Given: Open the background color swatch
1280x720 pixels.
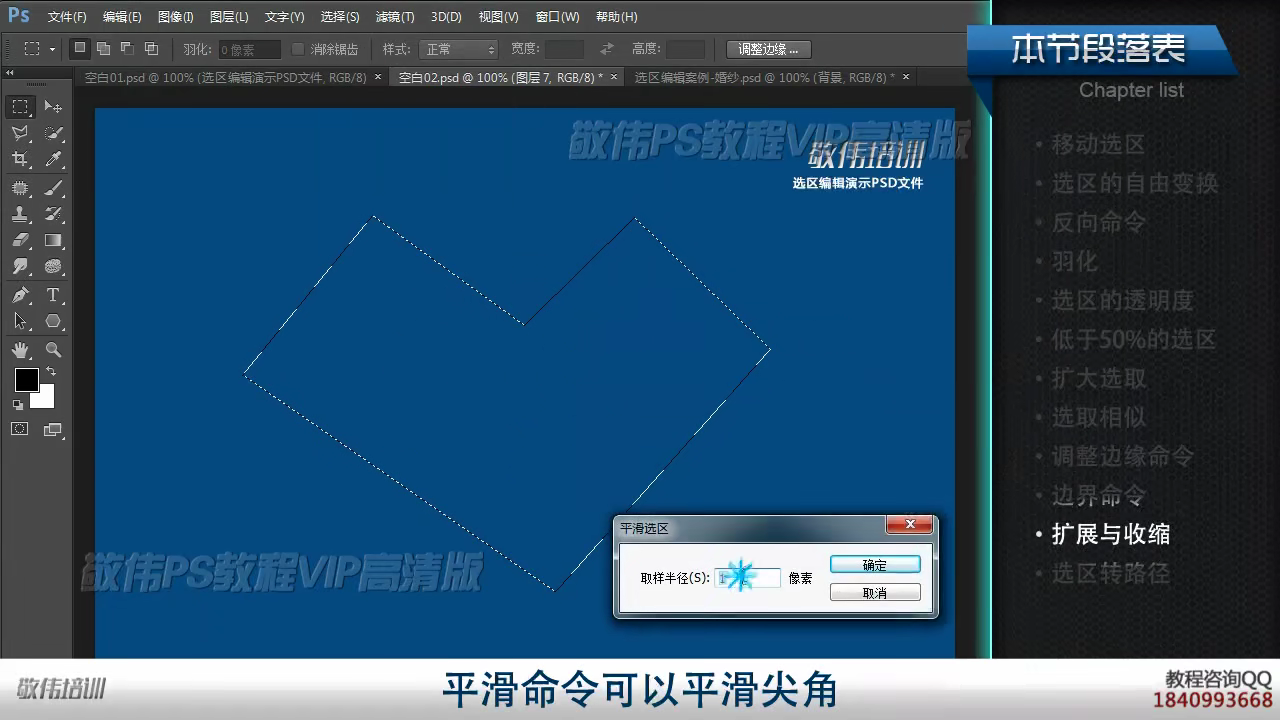Looking at the screenshot, I should click(45, 399).
